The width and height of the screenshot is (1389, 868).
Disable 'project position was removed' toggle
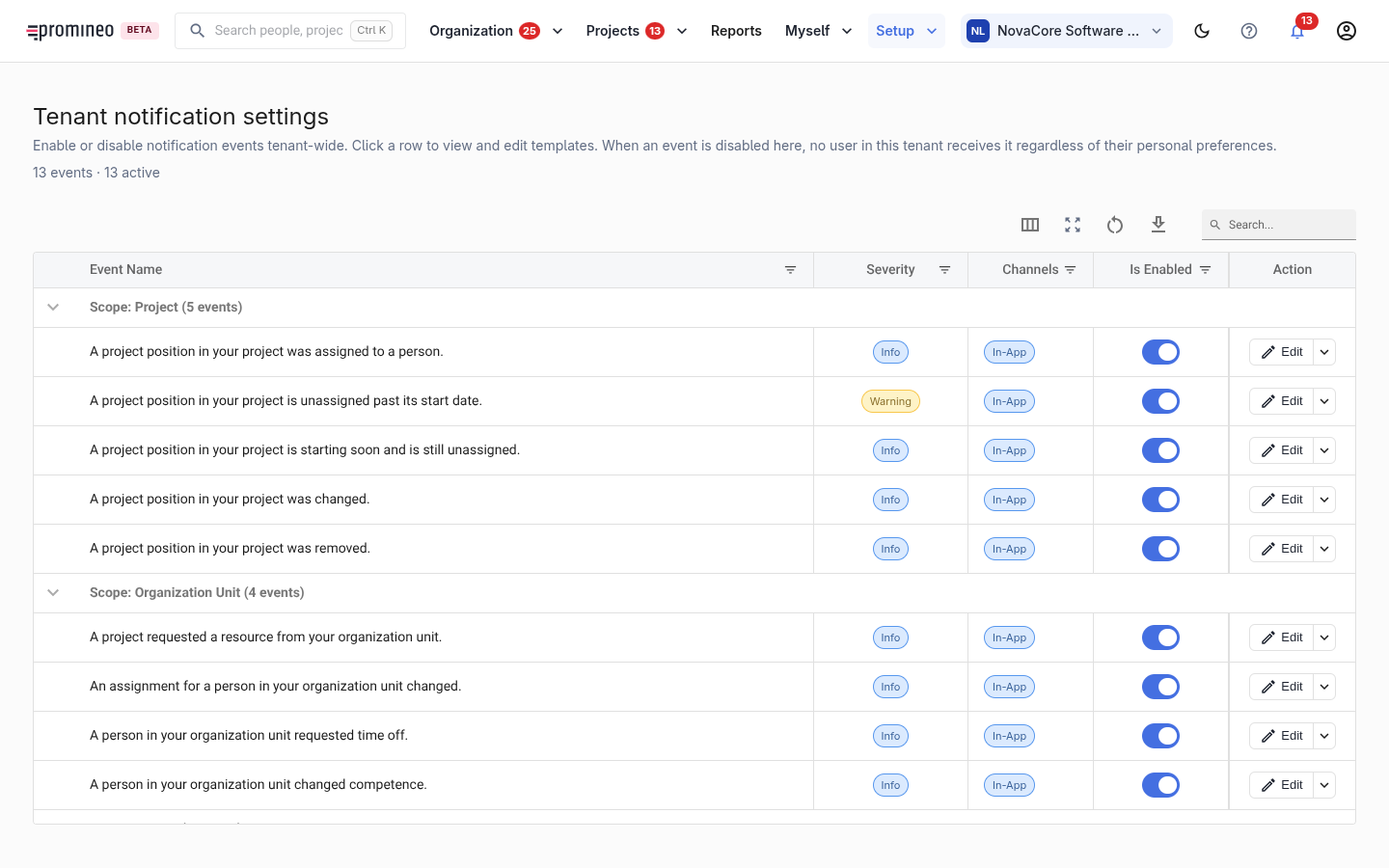[x=1160, y=549]
